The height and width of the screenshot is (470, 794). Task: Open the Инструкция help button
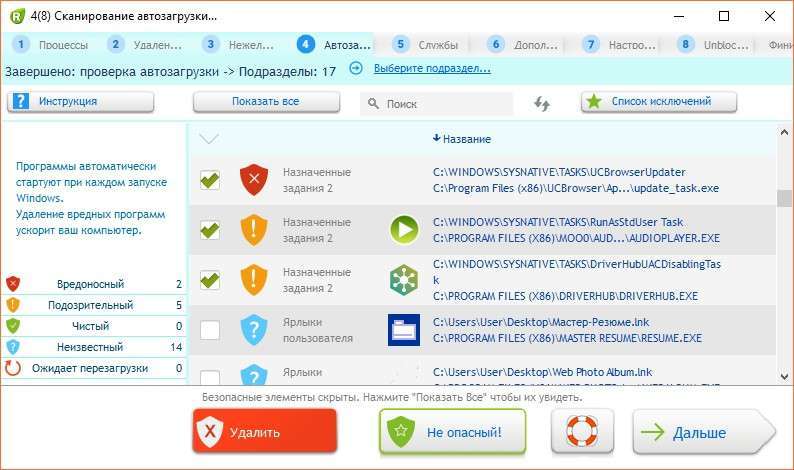[x=81, y=102]
